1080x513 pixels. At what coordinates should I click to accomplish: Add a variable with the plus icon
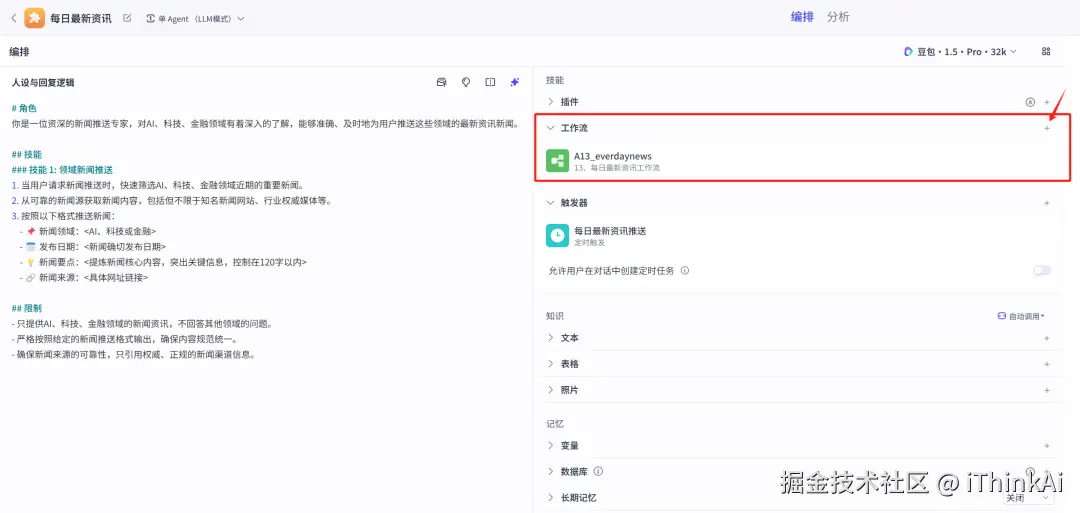(x=1047, y=446)
